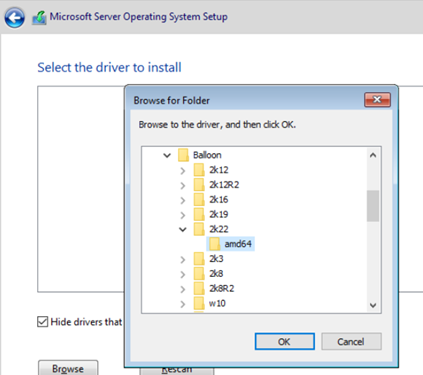Click the folder tree scrollbar thumb
Viewport: 423px width, 375px height.
373,206
